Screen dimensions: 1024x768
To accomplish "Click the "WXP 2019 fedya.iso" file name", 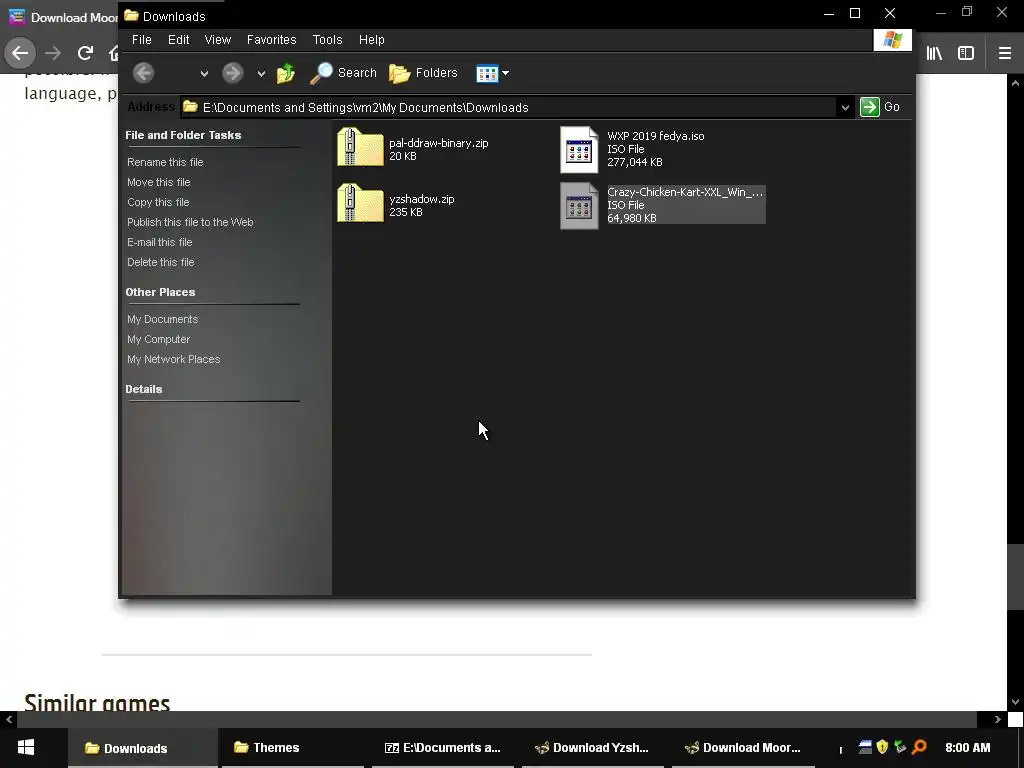I will pyautogui.click(x=656, y=136).
